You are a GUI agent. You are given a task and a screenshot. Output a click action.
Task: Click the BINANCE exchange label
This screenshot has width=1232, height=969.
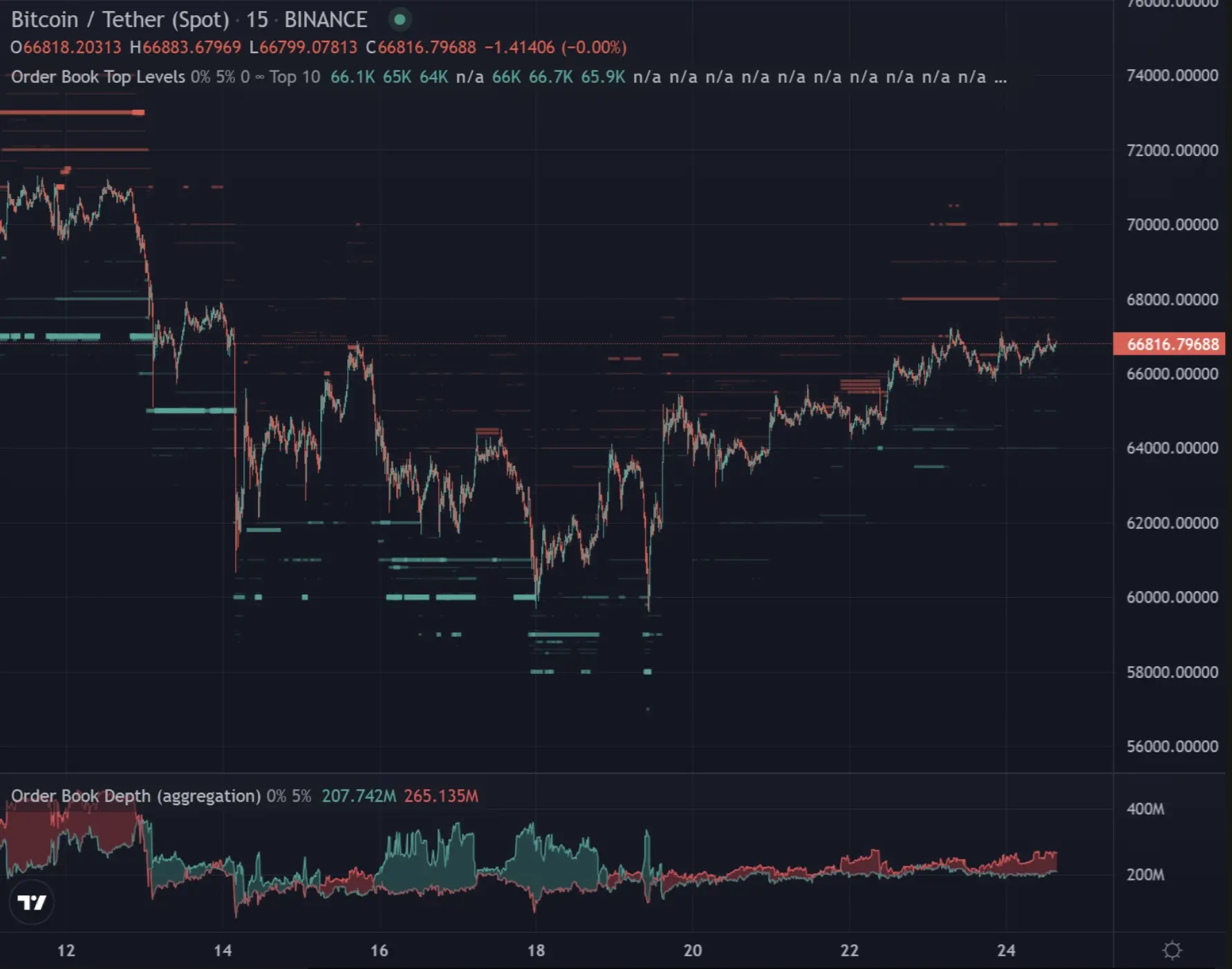(x=326, y=19)
